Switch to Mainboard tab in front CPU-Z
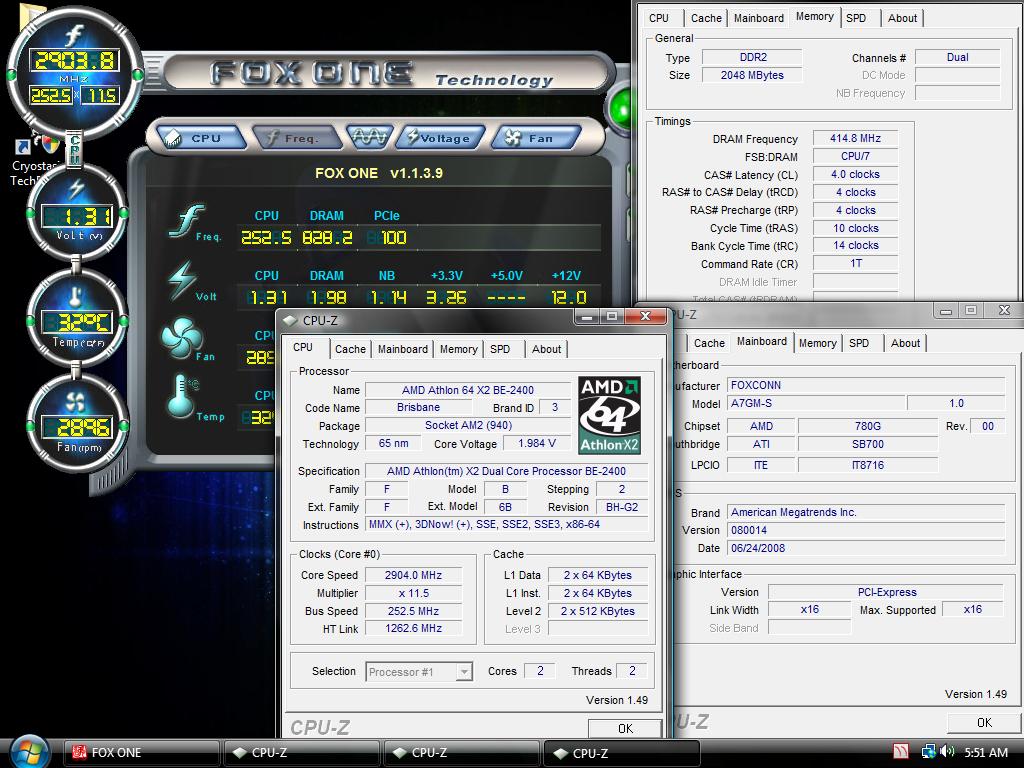Viewport: 1024px width, 768px height. point(403,349)
